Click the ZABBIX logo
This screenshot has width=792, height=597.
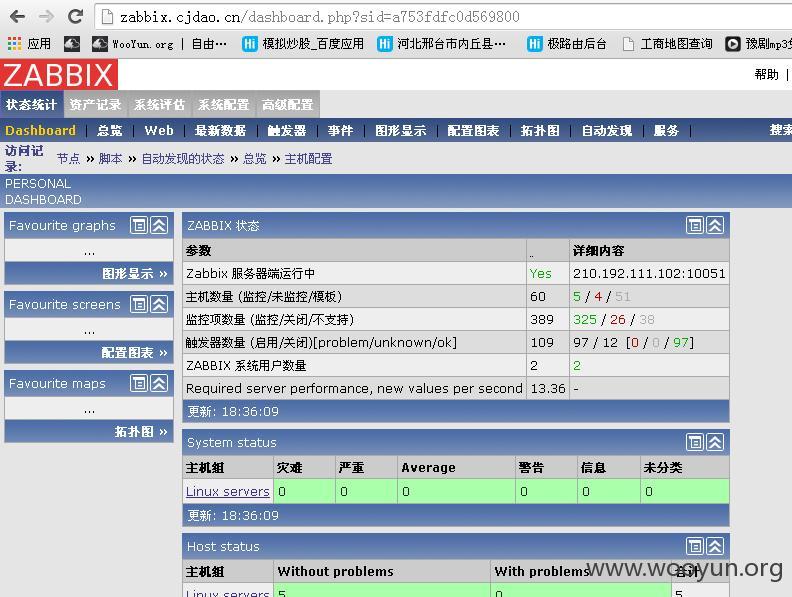click(59, 75)
